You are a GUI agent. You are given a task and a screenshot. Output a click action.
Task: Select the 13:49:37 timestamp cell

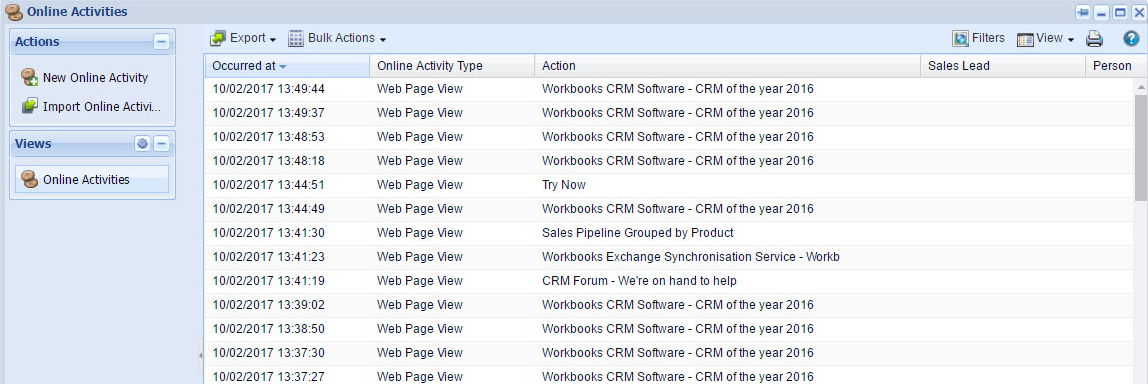point(268,113)
